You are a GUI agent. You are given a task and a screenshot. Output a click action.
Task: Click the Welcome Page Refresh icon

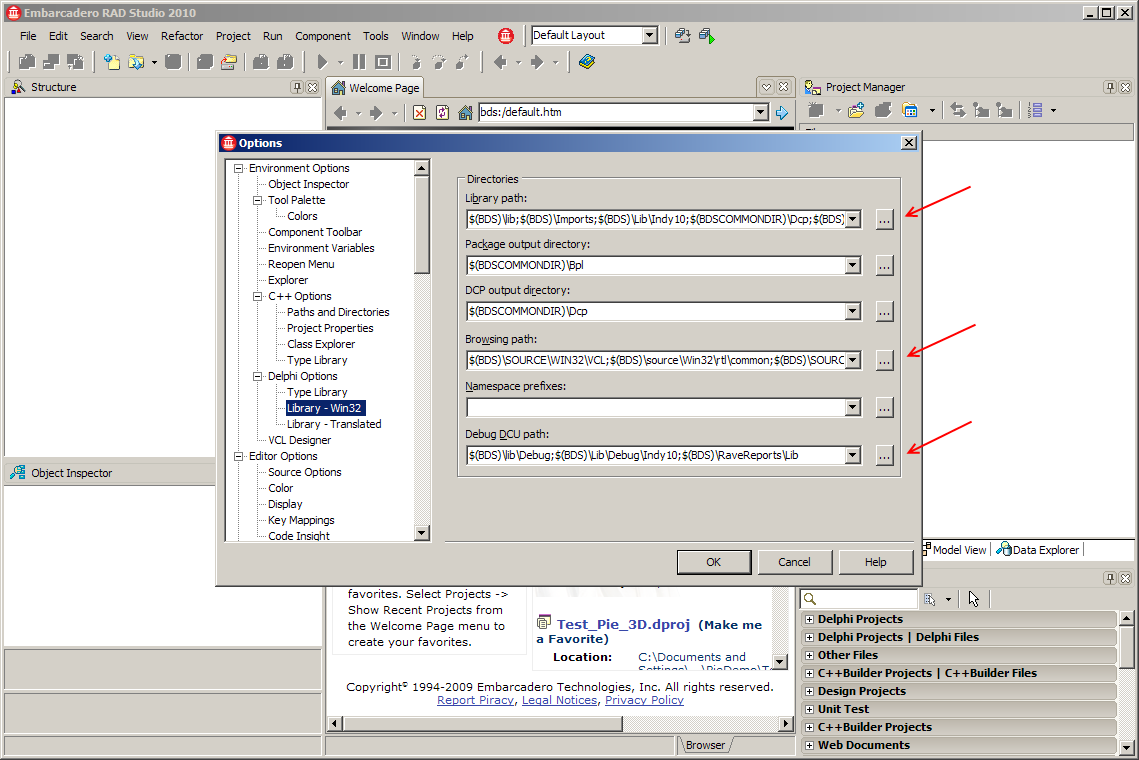point(442,113)
